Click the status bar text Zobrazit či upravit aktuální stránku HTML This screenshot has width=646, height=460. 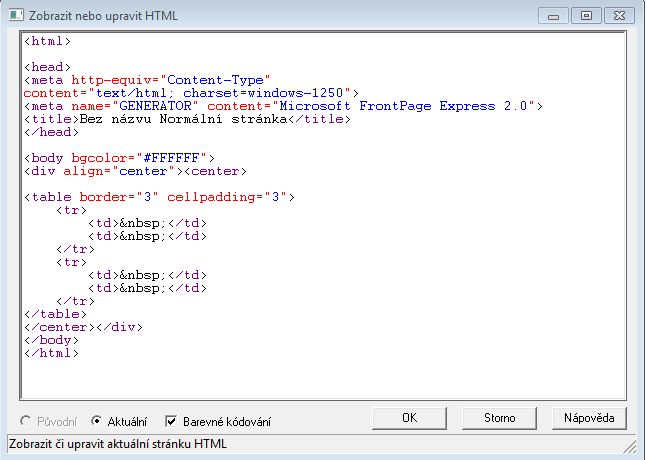point(118,444)
